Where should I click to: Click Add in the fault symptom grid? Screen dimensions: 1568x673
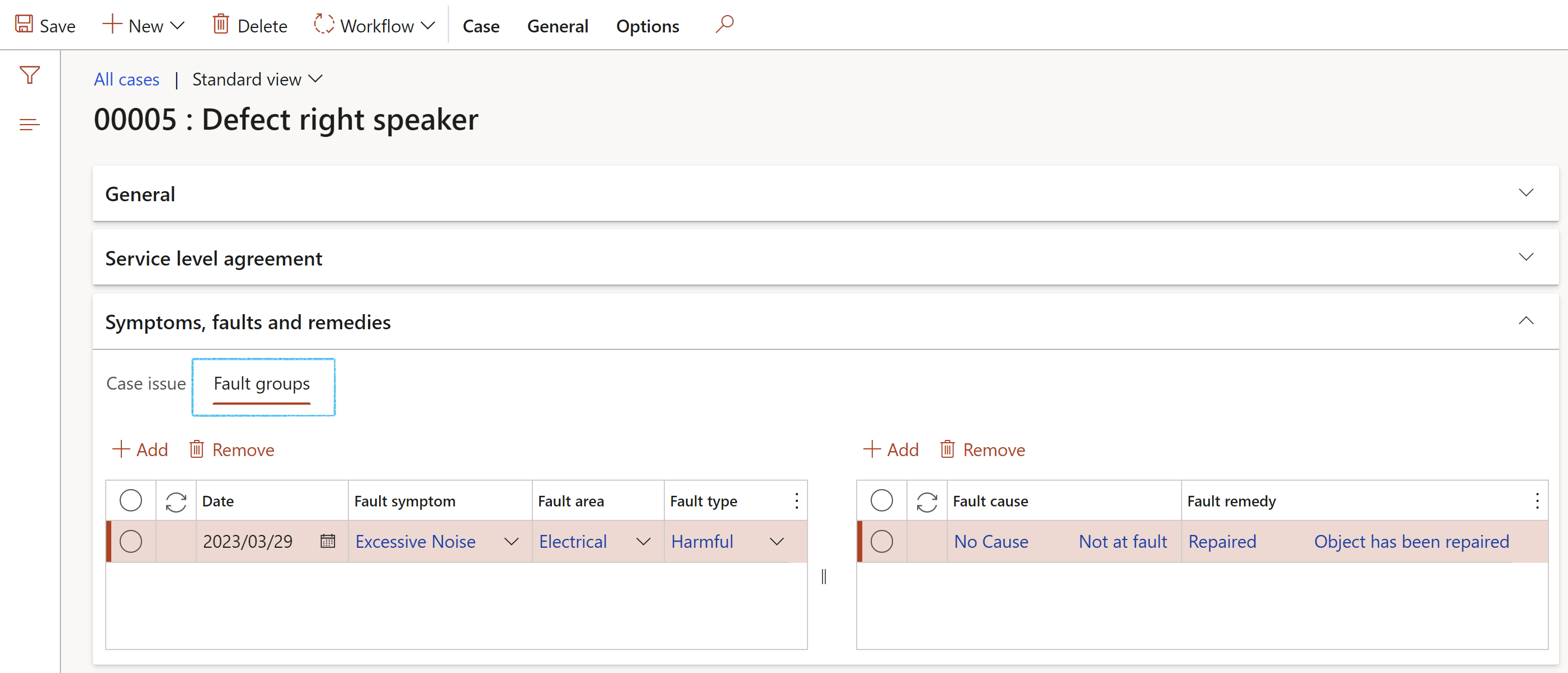pyautogui.click(x=140, y=449)
